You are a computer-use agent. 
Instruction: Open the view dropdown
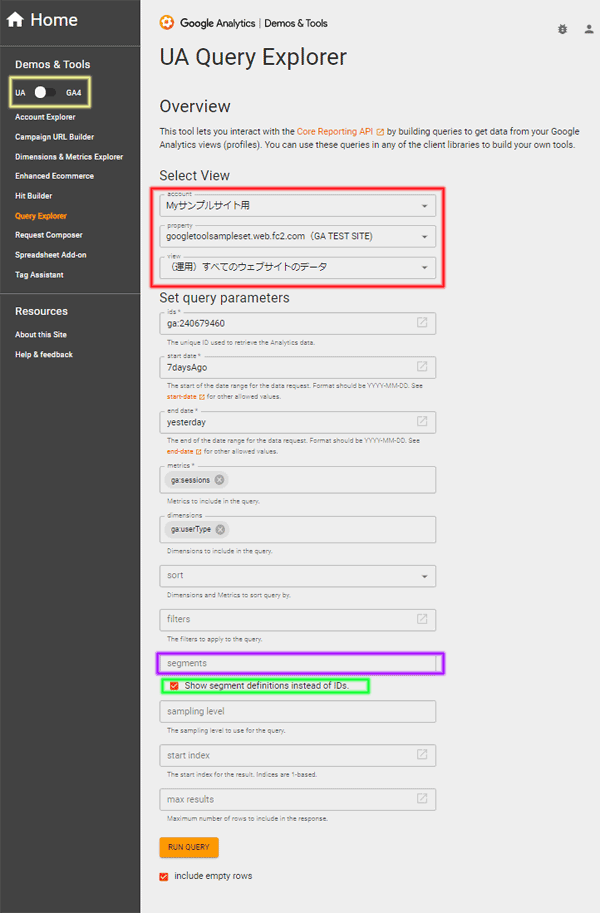(x=298, y=267)
